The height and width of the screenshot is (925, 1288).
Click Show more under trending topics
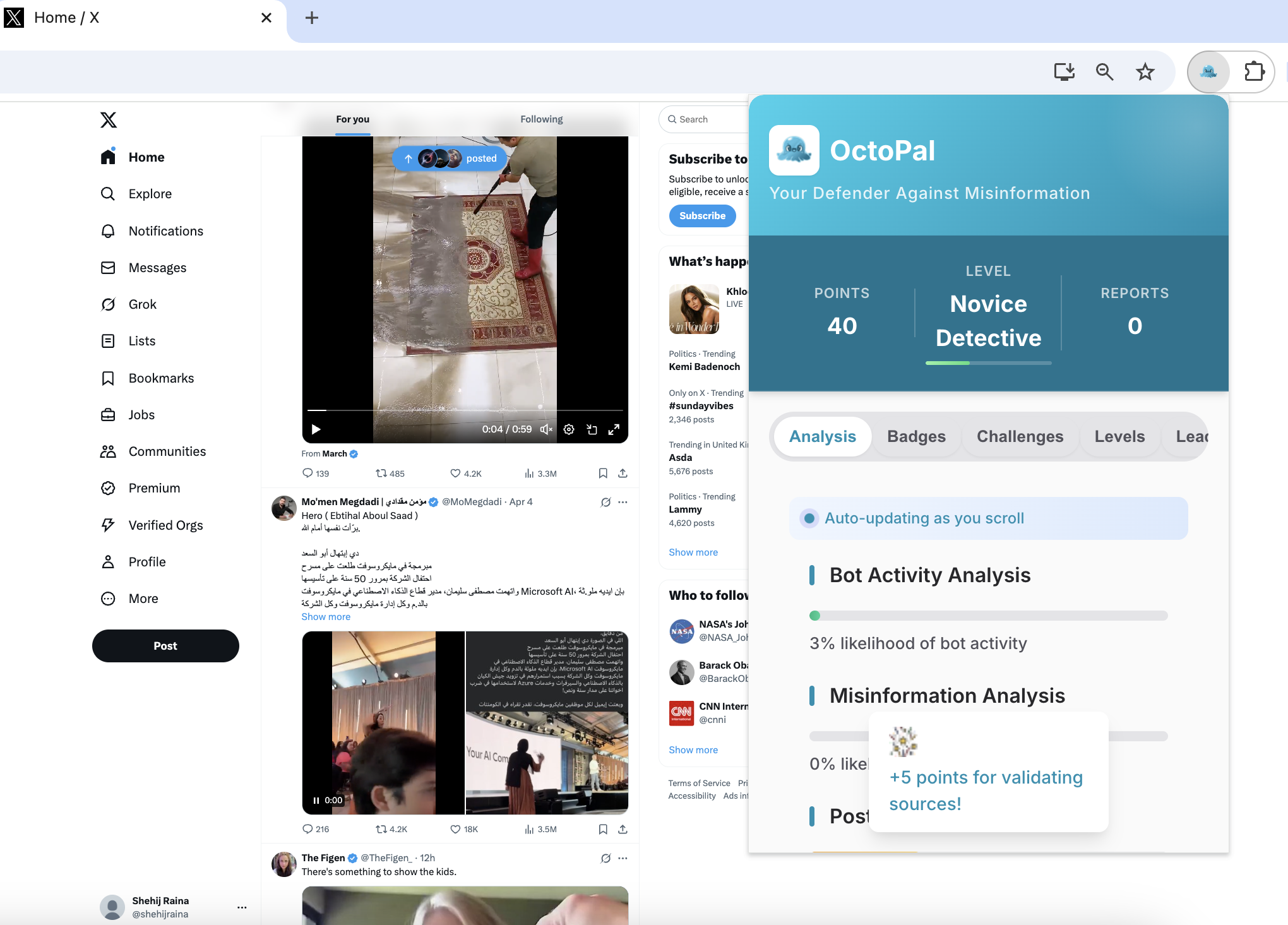click(693, 552)
